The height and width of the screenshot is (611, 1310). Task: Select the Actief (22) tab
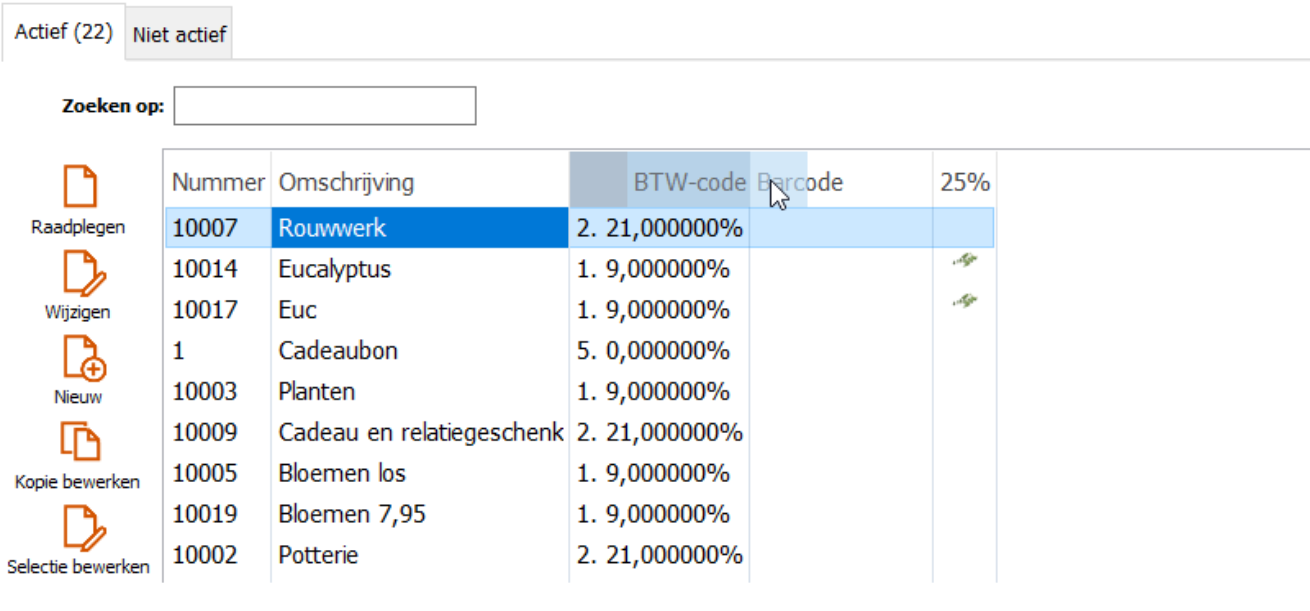point(64,32)
